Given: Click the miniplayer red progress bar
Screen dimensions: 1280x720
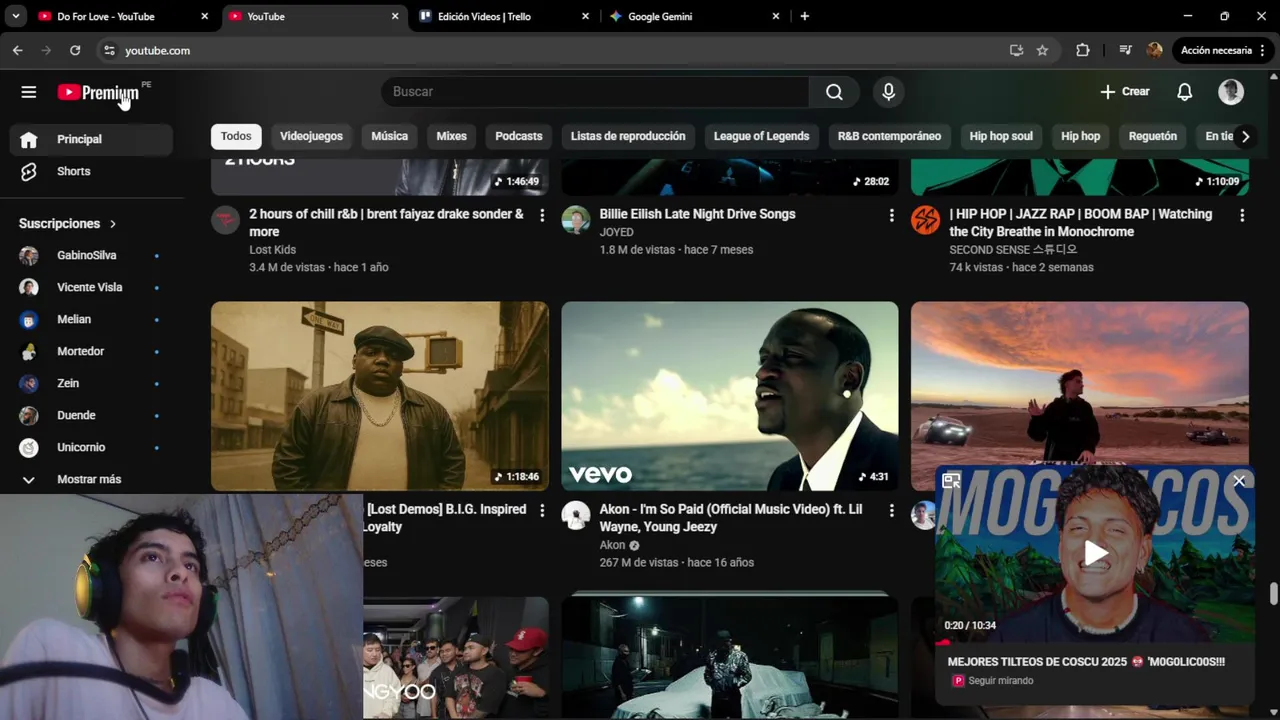Looking at the screenshot, I should [942, 642].
